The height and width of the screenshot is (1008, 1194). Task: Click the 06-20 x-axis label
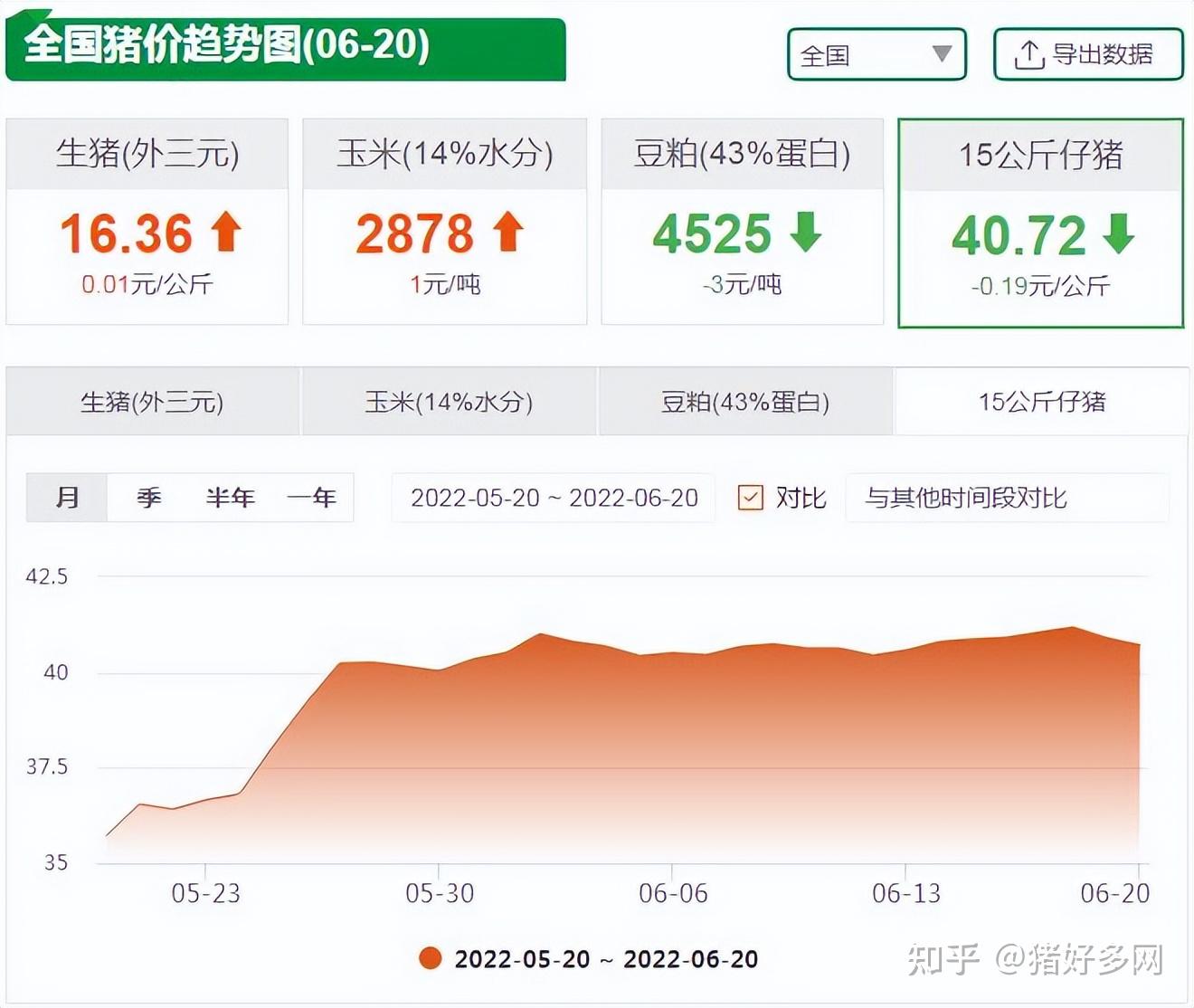click(1115, 893)
